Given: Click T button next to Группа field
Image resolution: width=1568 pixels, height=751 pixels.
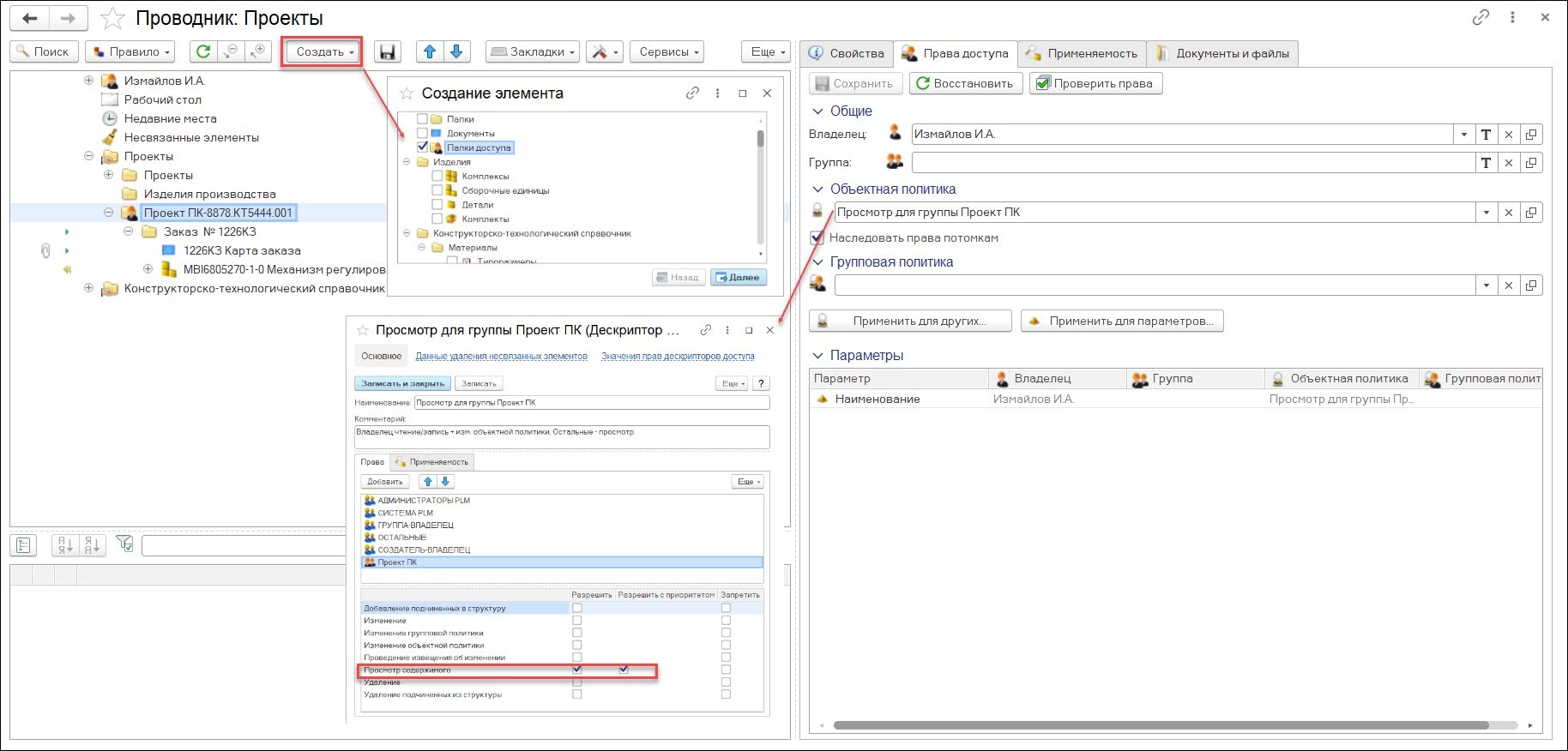Looking at the screenshot, I should coord(1486,162).
